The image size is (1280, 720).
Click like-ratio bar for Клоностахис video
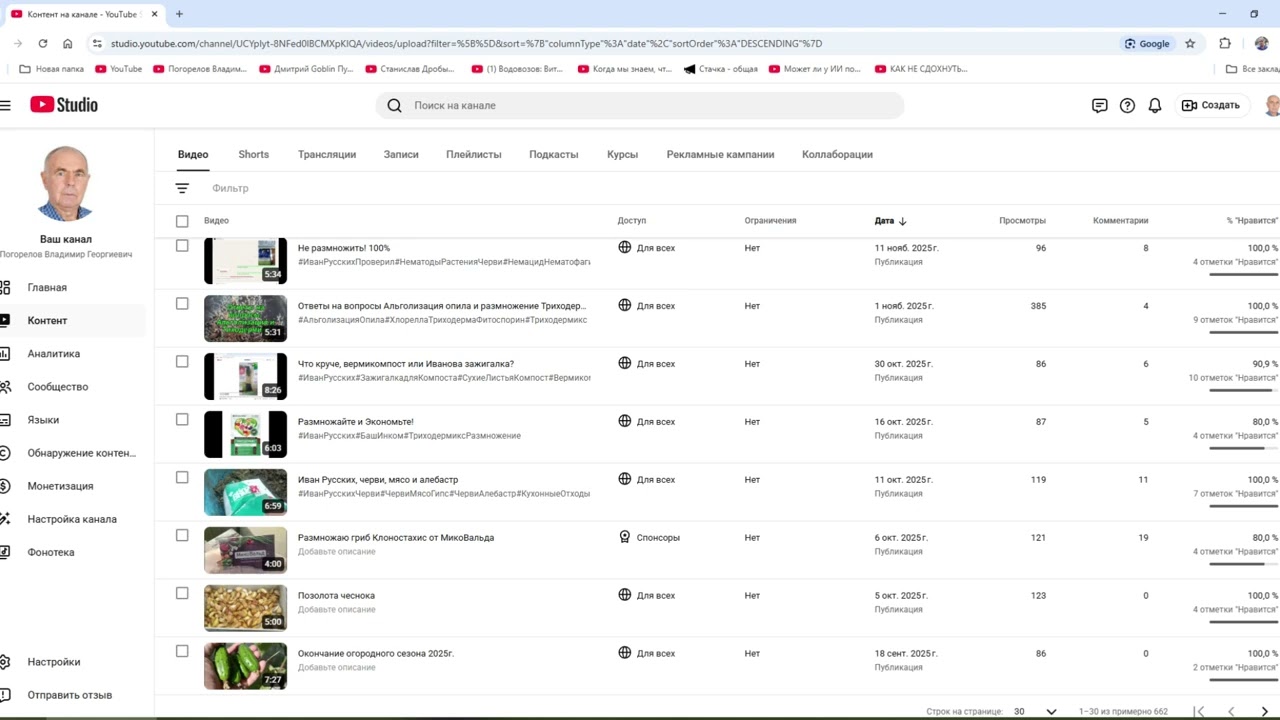click(x=1243, y=564)
